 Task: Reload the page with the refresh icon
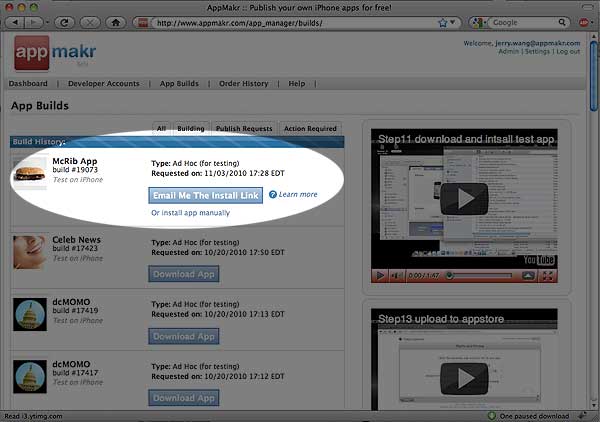64,23
